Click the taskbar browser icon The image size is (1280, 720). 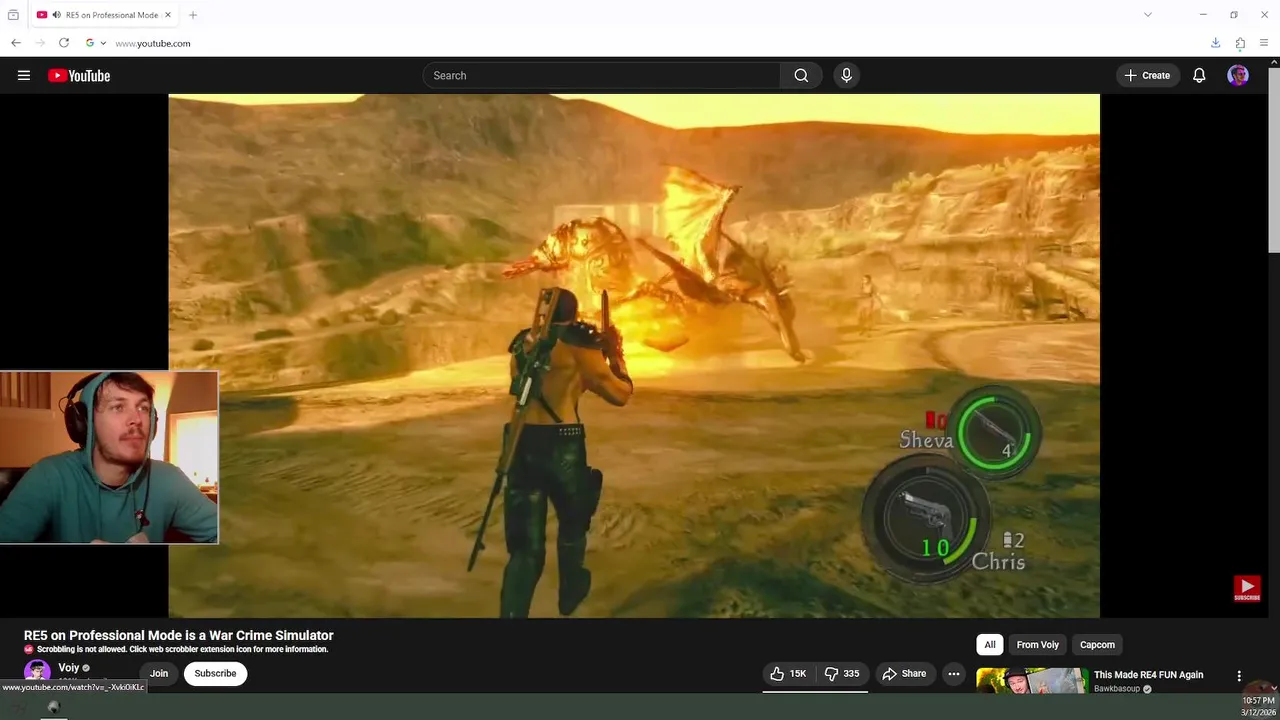click(x=54, y=707)
